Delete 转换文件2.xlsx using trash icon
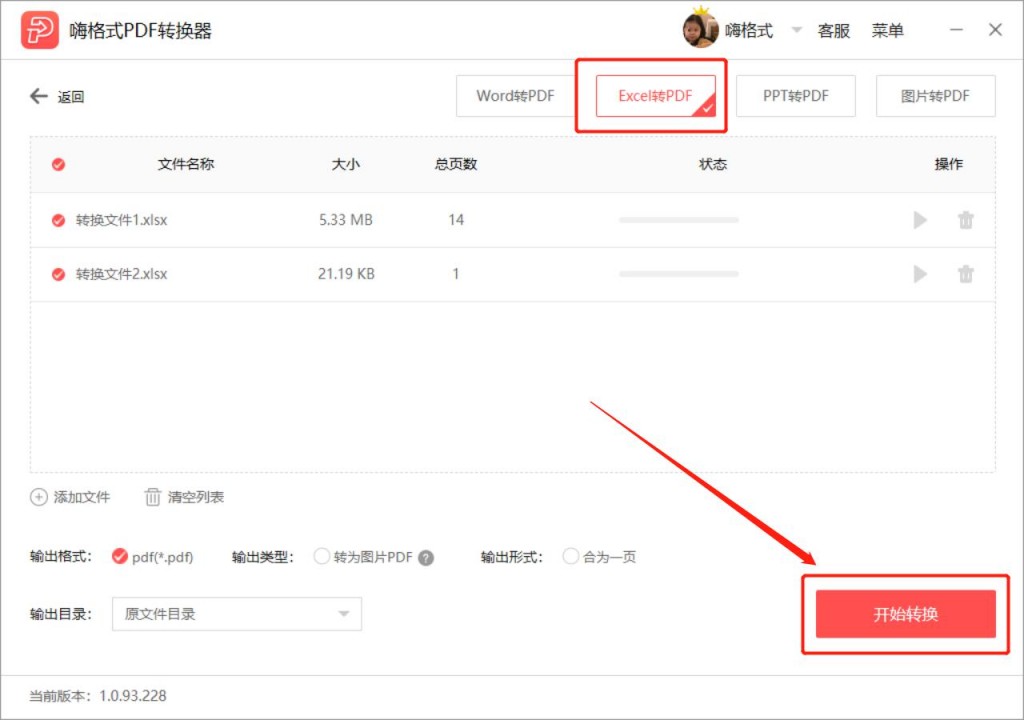The width and height of the screenshot is (1024, 720). coord(966,274)
